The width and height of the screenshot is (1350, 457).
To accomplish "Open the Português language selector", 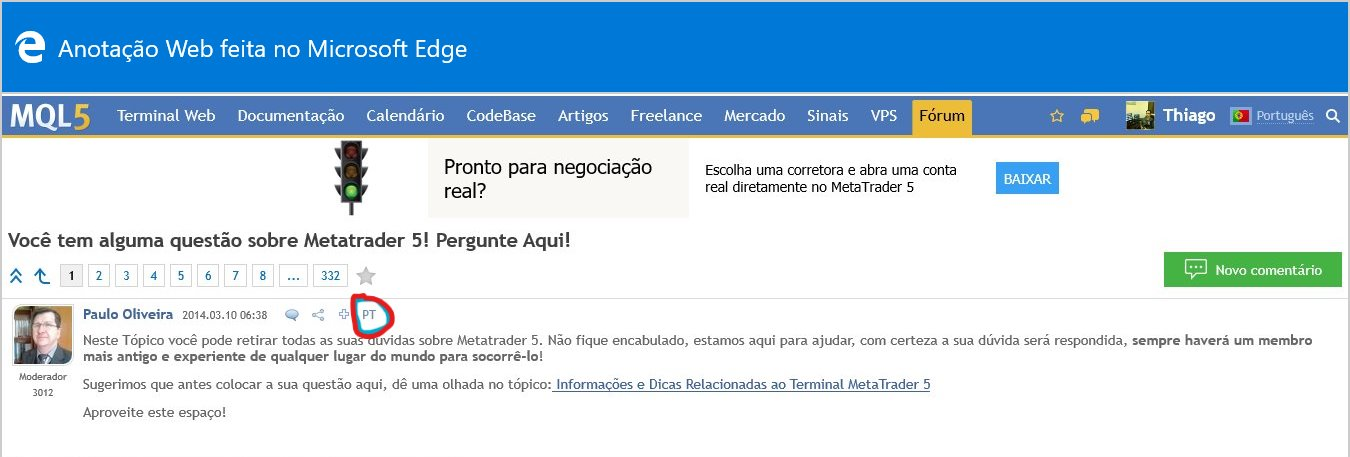I will pos(1272,116).
